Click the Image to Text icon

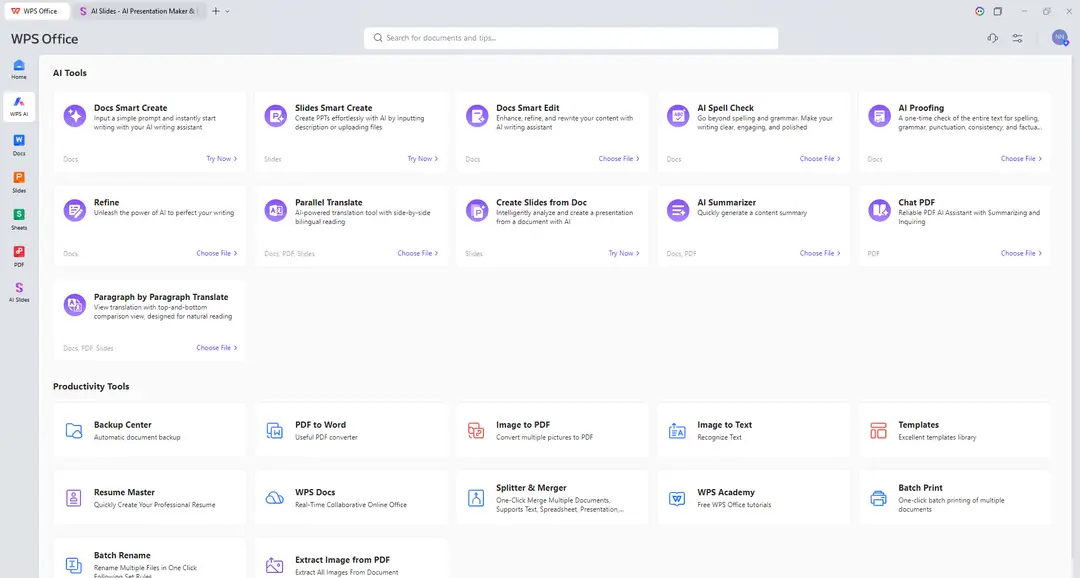pos(677,431)
